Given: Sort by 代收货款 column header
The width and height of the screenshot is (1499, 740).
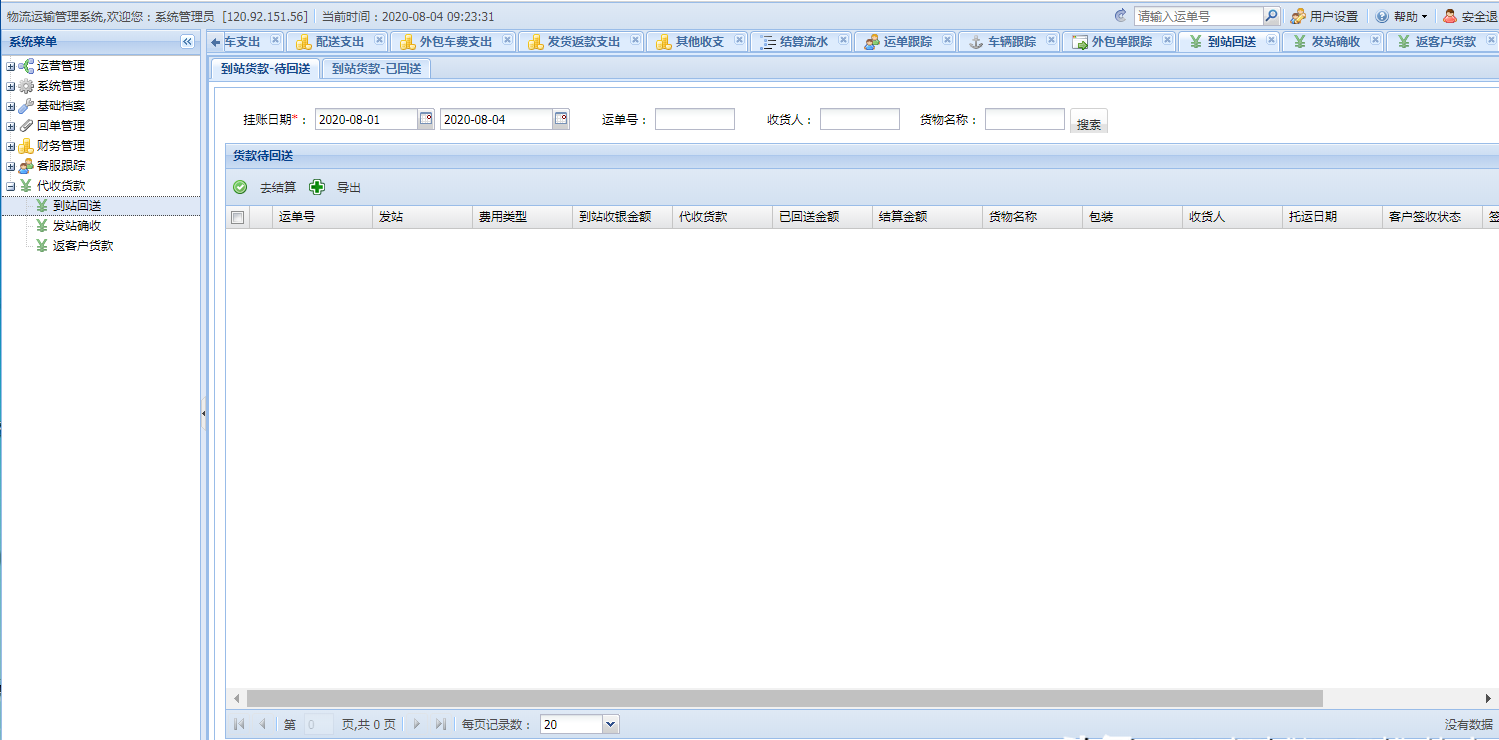Looking at the screenshot, I should (722, 217).
